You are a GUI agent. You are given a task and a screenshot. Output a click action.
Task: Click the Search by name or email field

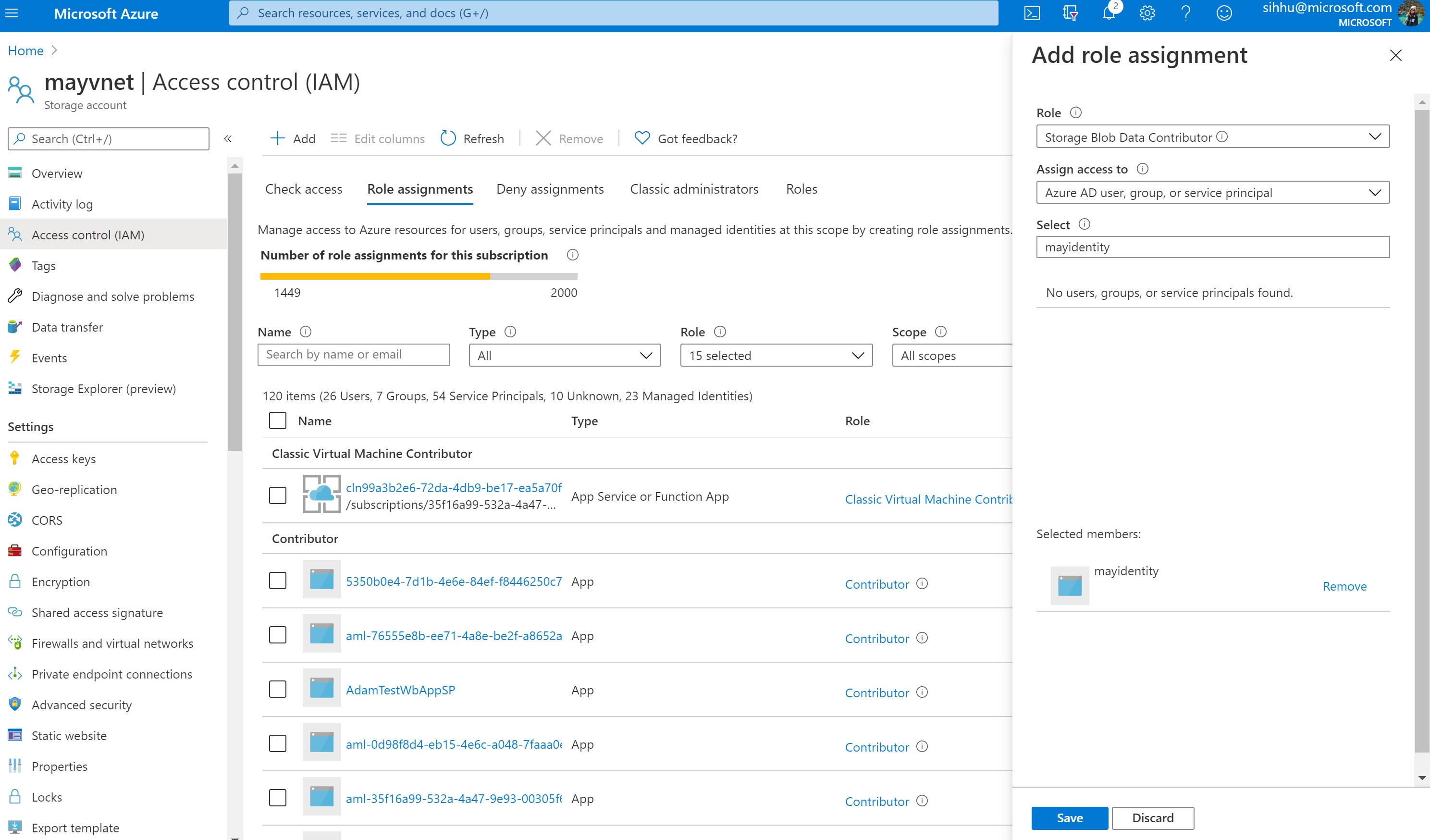[353, 354]
